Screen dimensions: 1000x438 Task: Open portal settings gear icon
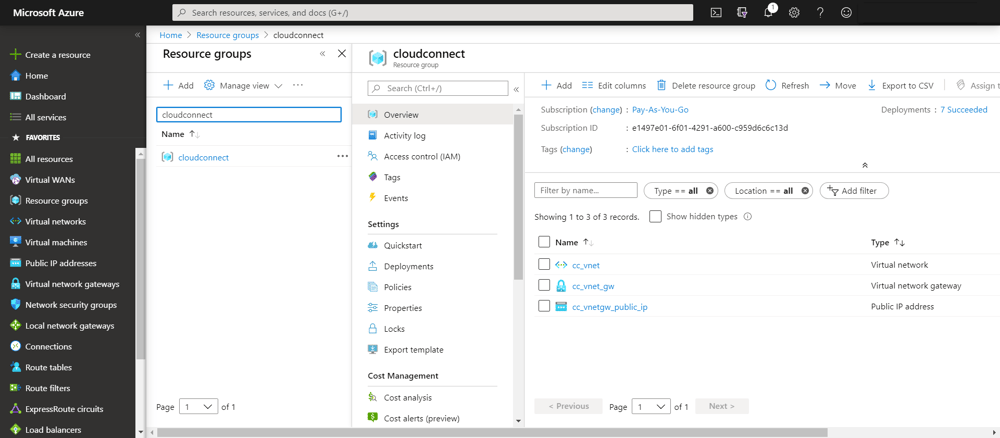[x=794, y=13]
